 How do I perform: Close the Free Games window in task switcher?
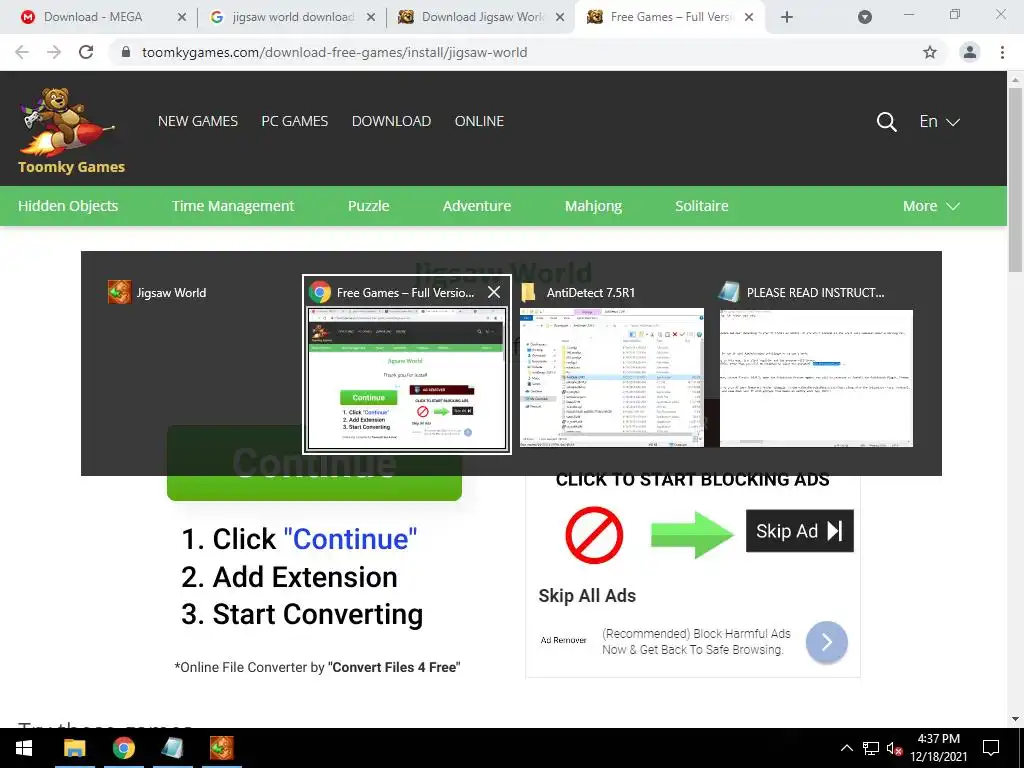pyautogui.click(x=494, y=293)
